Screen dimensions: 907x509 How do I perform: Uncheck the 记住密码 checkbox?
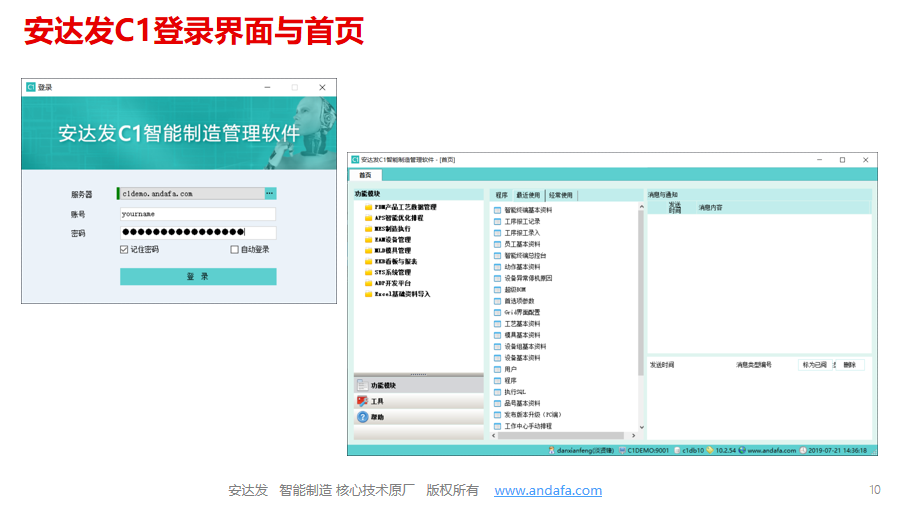pyautogui.click(x=124, y=249)
